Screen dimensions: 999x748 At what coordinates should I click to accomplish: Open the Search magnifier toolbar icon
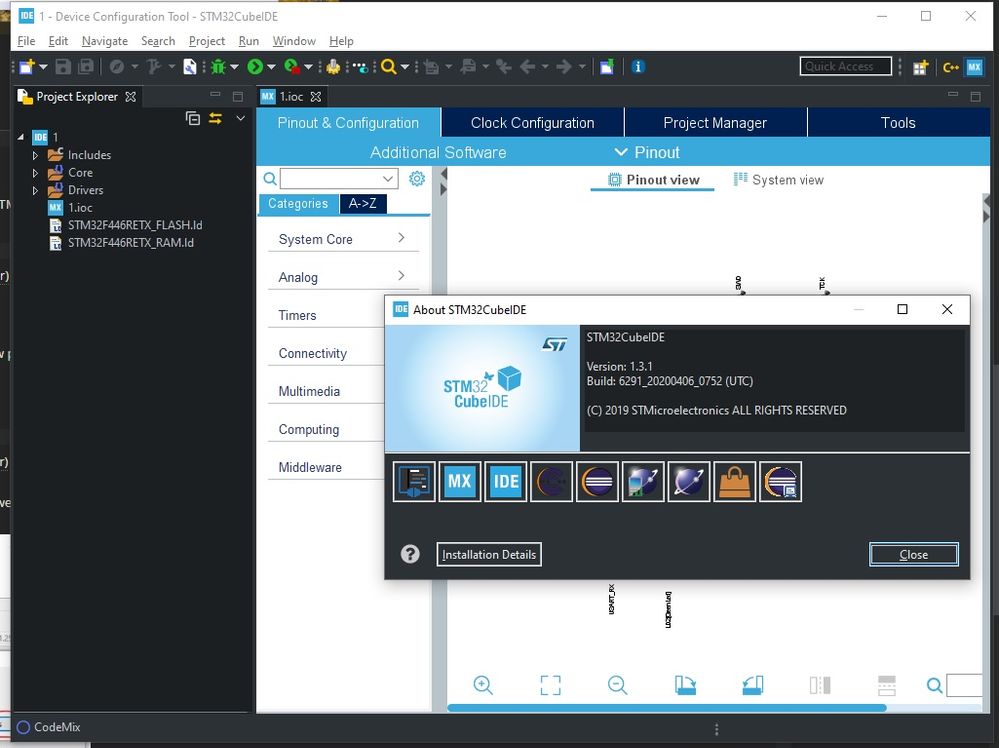pyautogui.click(x=388, y=67)
